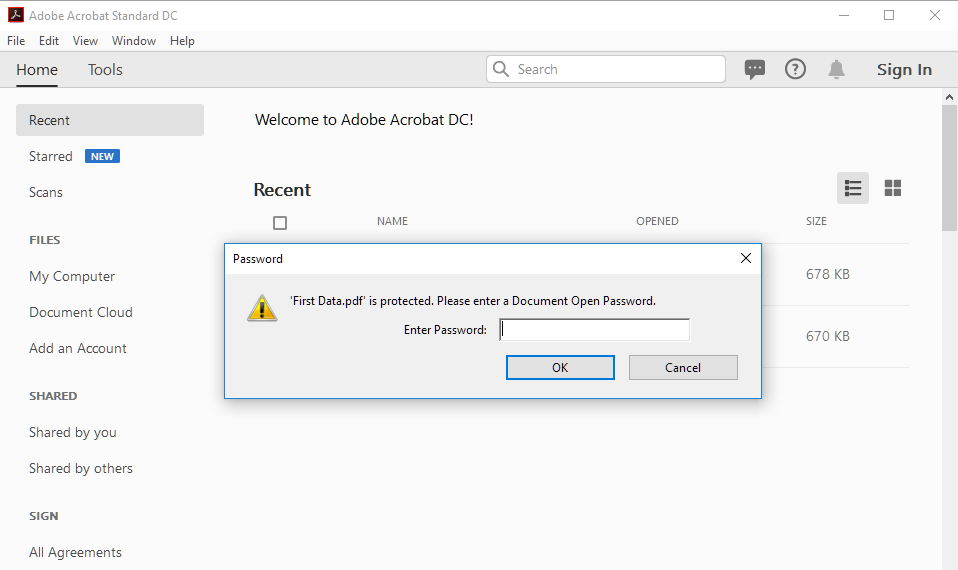This screenshot has height=570, width=958.
Task: Click the Adobe Acrobat logo in title bar
Action: click(x=16, y=15)
